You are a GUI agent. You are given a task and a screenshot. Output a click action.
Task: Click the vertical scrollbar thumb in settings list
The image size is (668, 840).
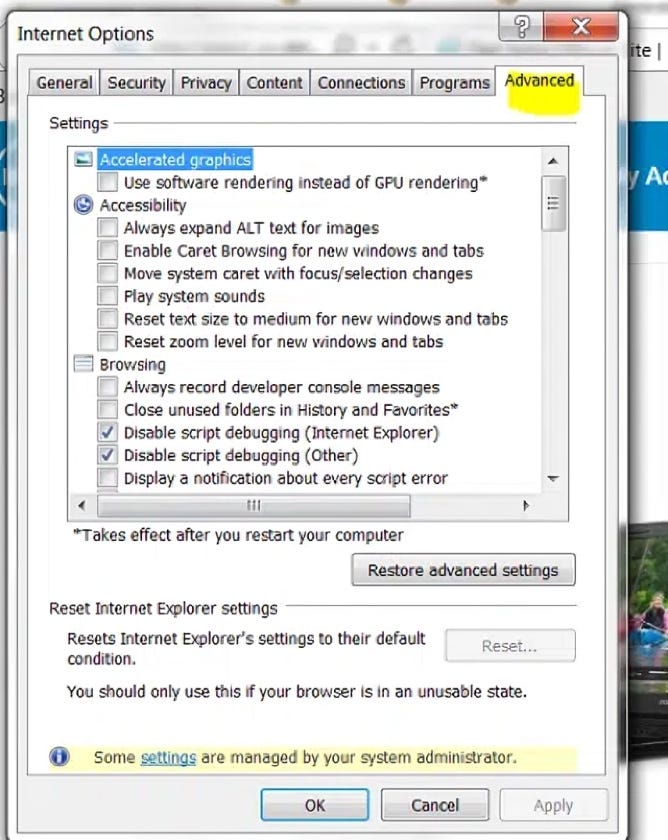click(553, 204)
